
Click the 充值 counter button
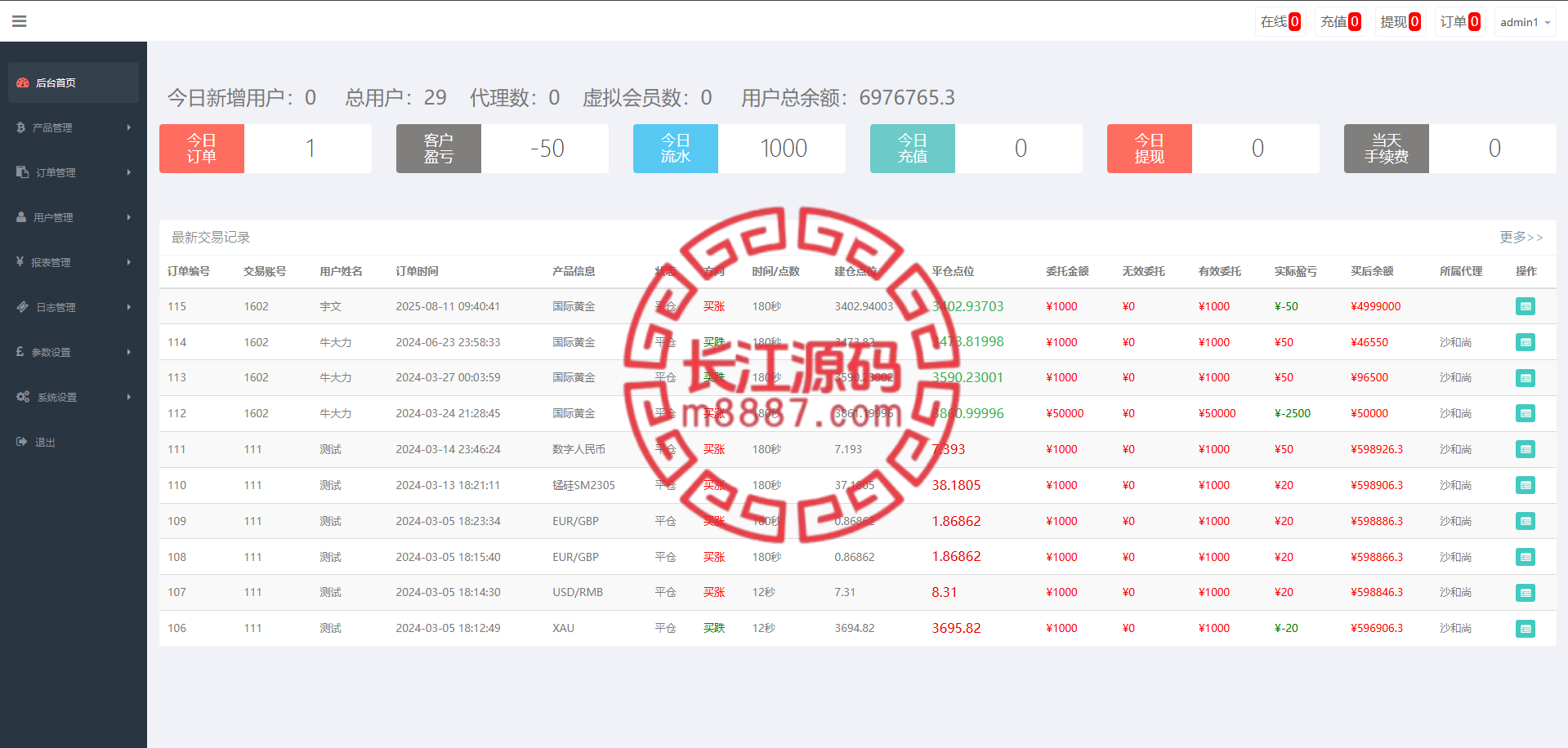tap(1340, 22)
